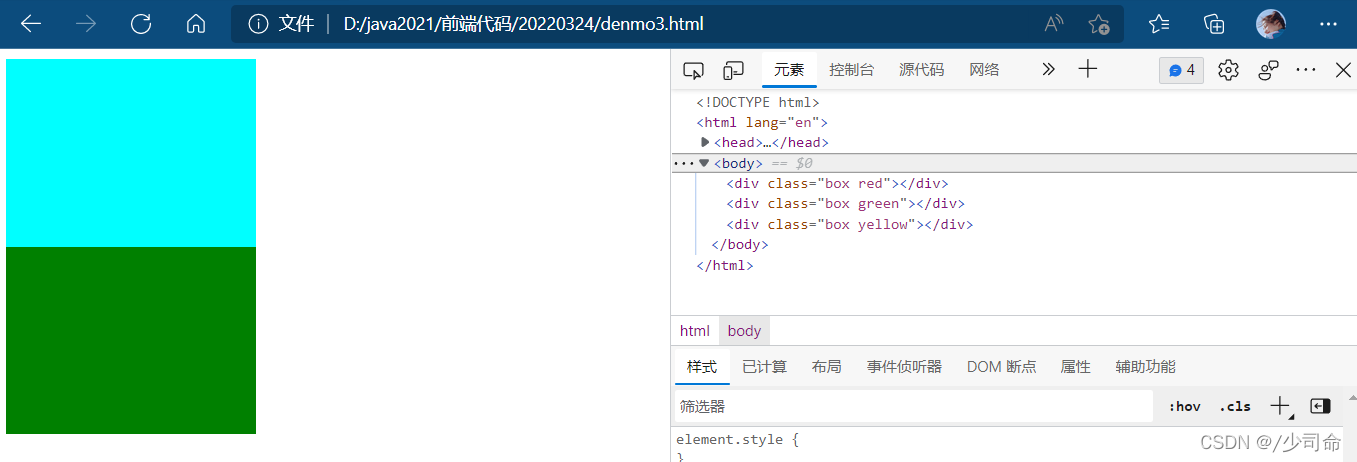The image size is (1357, 462).
Task: Open the 4 issues counter
Action: (1182, 70)
